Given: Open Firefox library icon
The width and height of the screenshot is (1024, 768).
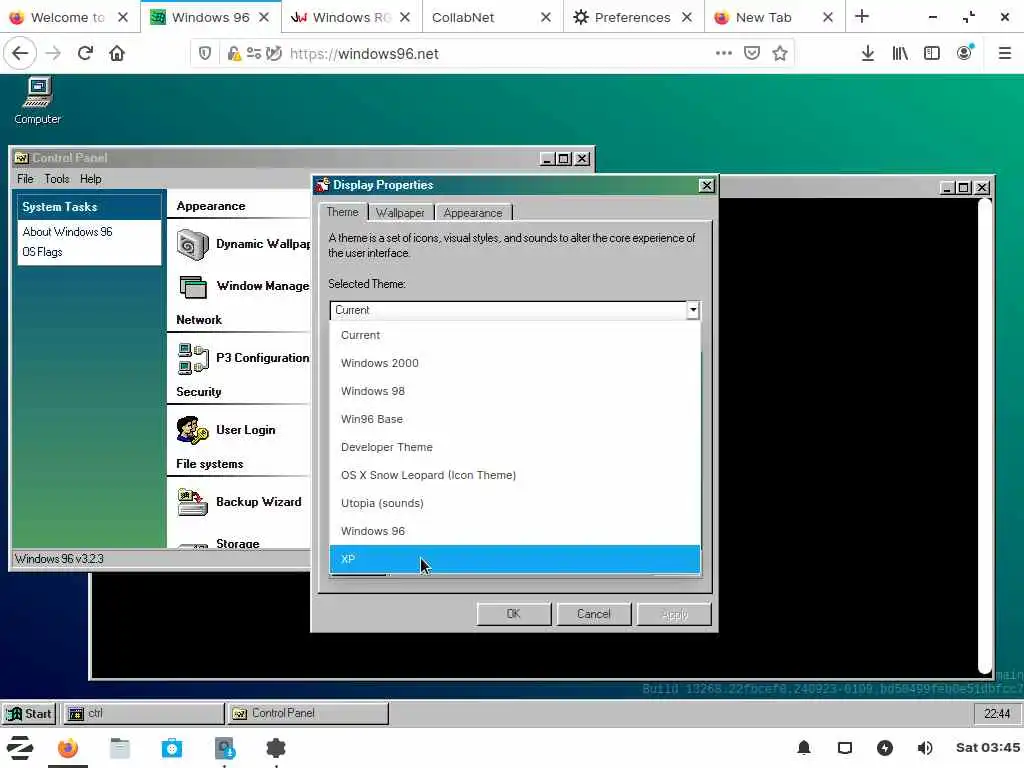Looking at the screenshot, I should [900, 54].
